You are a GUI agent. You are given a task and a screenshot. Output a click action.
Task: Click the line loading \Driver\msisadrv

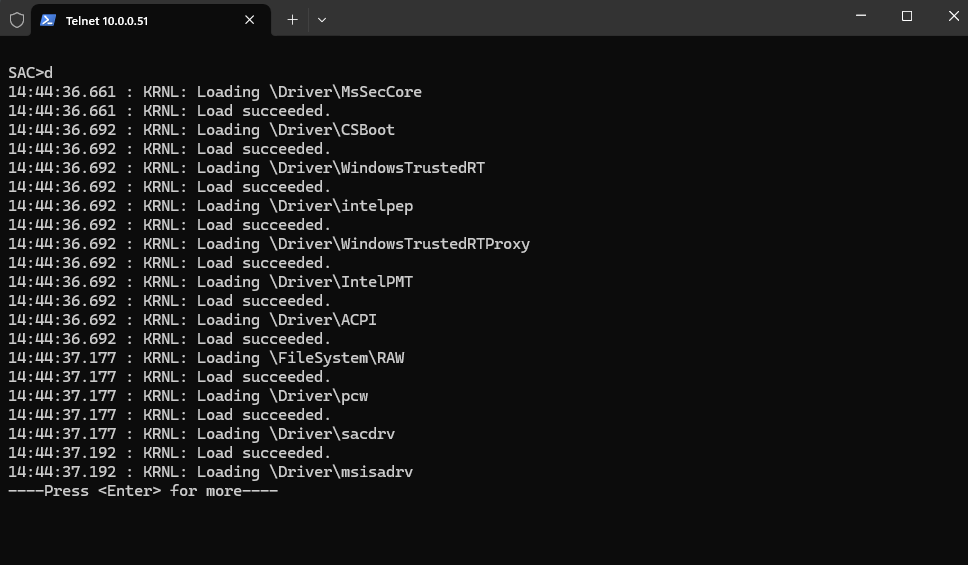point(211,472)
